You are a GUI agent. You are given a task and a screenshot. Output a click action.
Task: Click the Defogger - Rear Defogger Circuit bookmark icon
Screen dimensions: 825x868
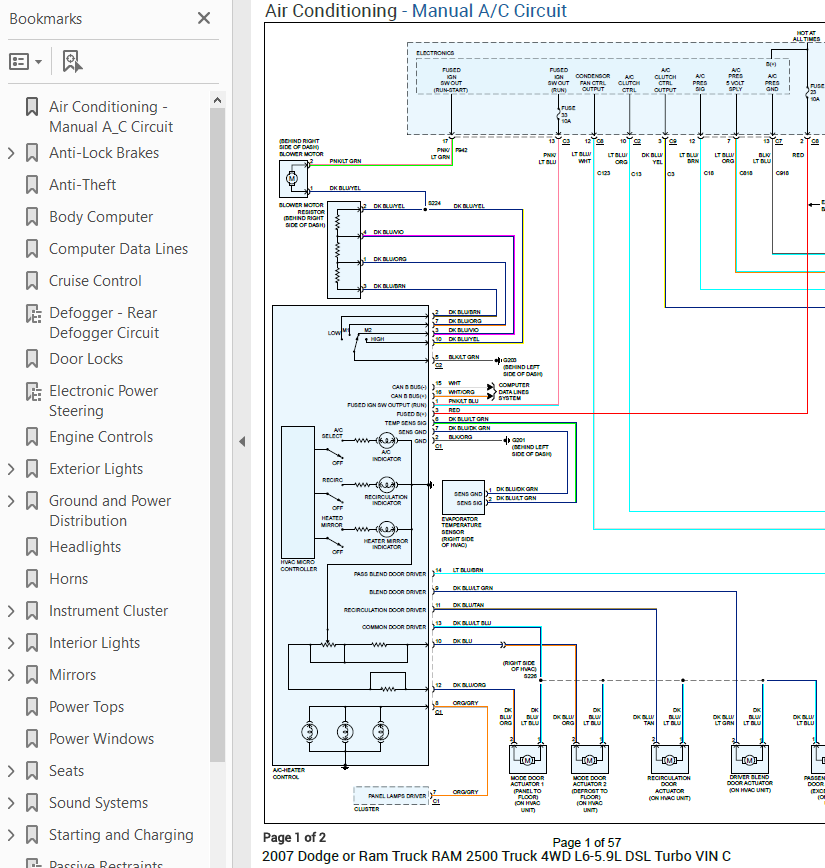tap(33, 313)
